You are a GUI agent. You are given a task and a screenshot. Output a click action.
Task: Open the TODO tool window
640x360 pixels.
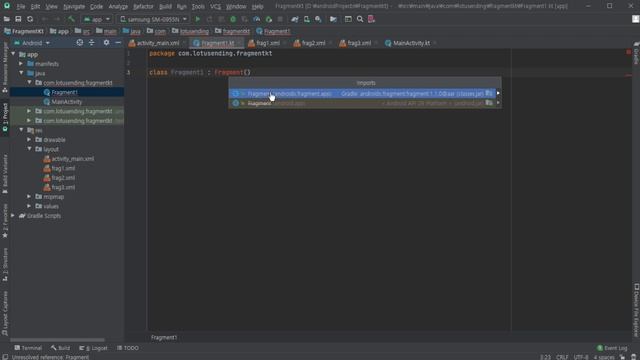click(x=128, y=348)
